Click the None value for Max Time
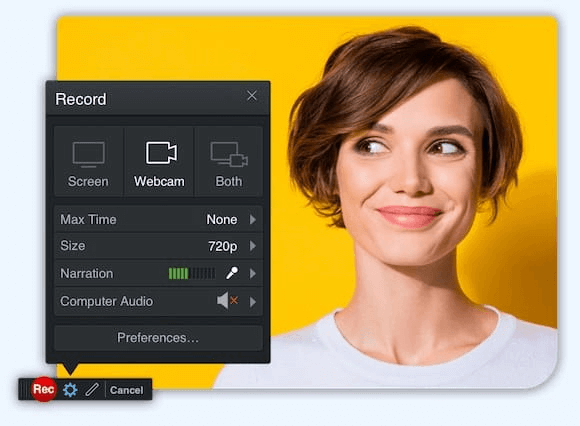Screen dimensions: 580x426 [222, 219]
